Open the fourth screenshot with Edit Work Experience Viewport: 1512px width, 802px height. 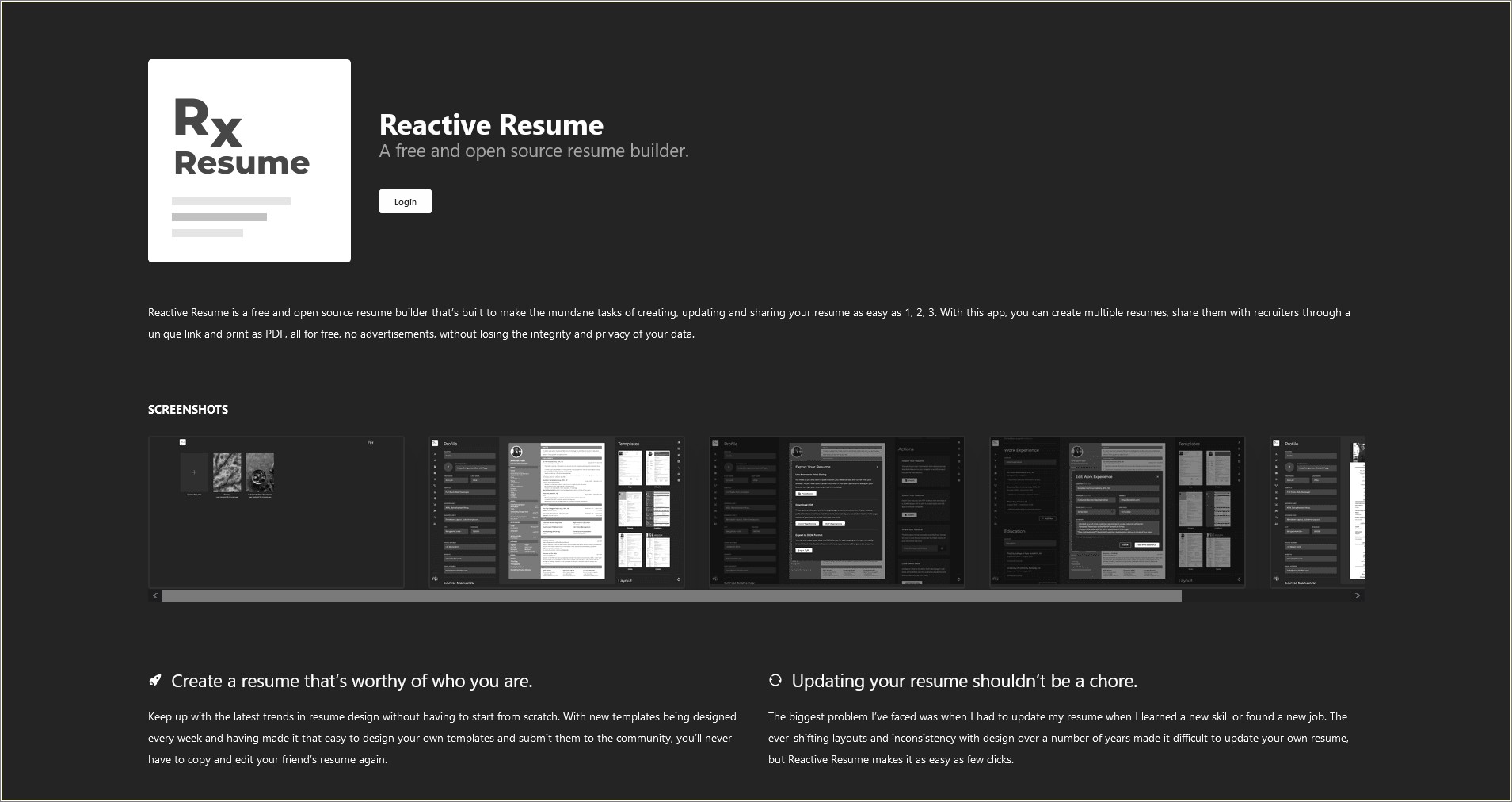1118,512
